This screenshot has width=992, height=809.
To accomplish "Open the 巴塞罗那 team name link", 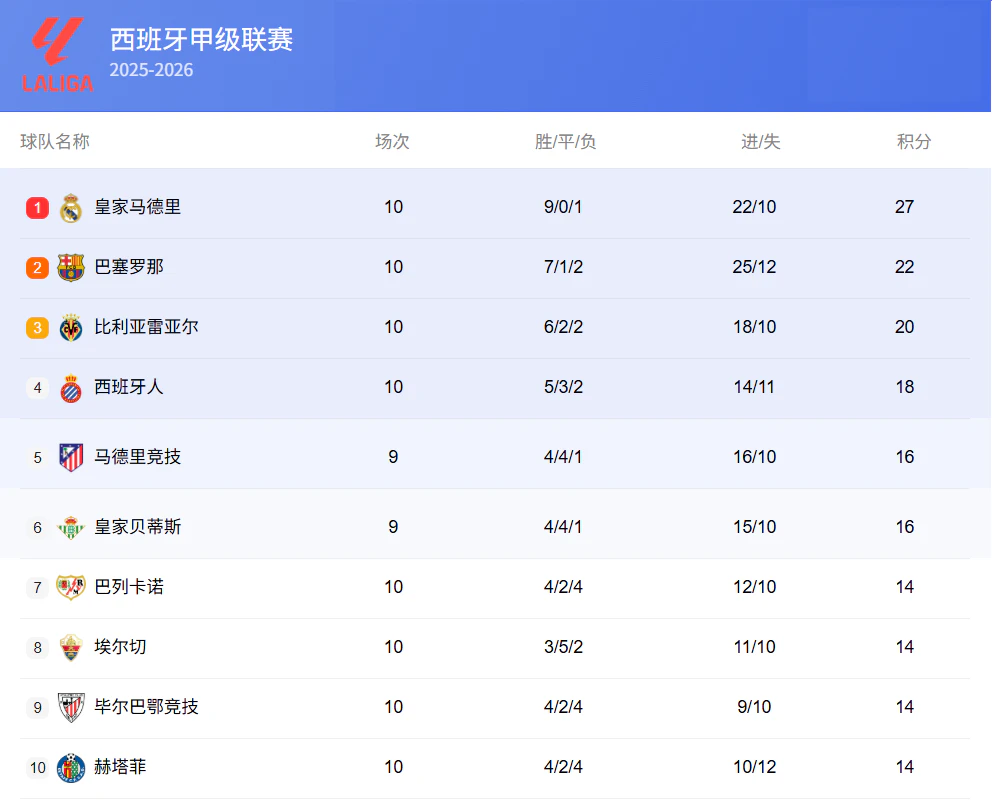I will click(129, 267).
